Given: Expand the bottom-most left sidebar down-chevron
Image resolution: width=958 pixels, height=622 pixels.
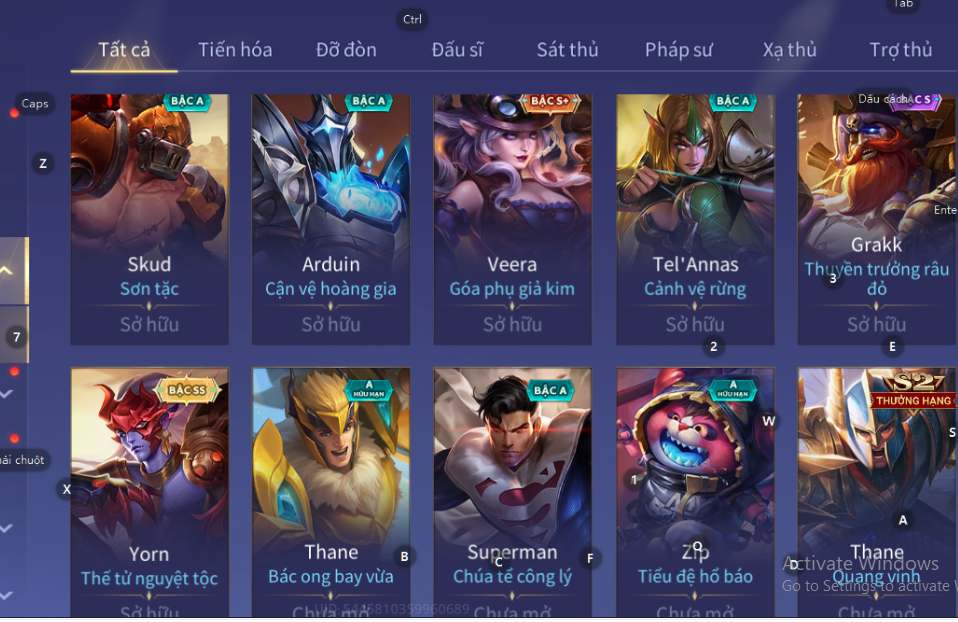Looking at the screenshot, I should pyautogui.click(x=6, y=595).
